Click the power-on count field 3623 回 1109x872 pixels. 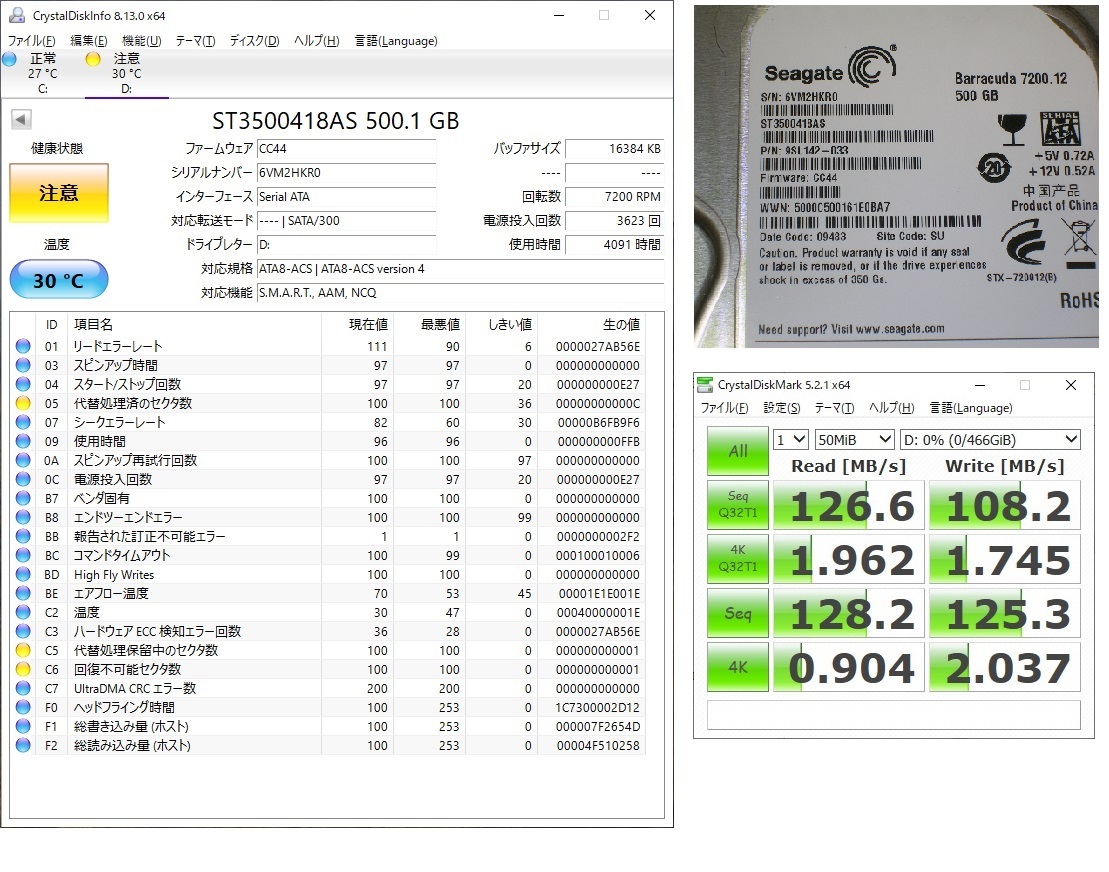click(x=615, y=221)
